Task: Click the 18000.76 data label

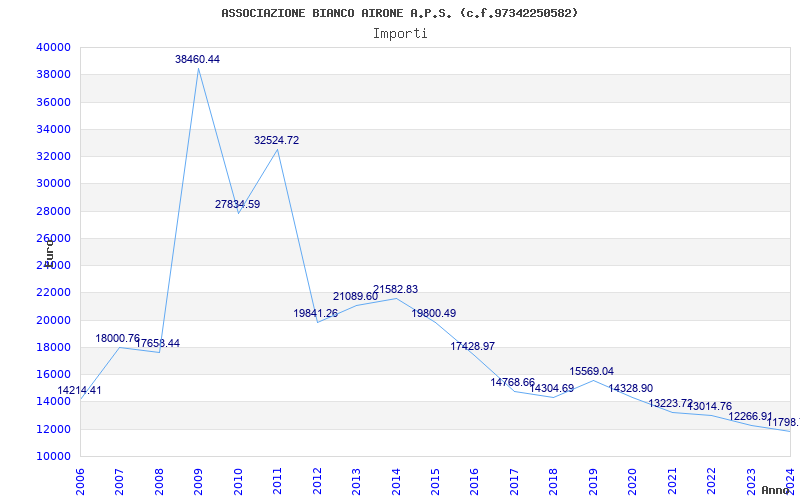Action: (x=117, y=338)
